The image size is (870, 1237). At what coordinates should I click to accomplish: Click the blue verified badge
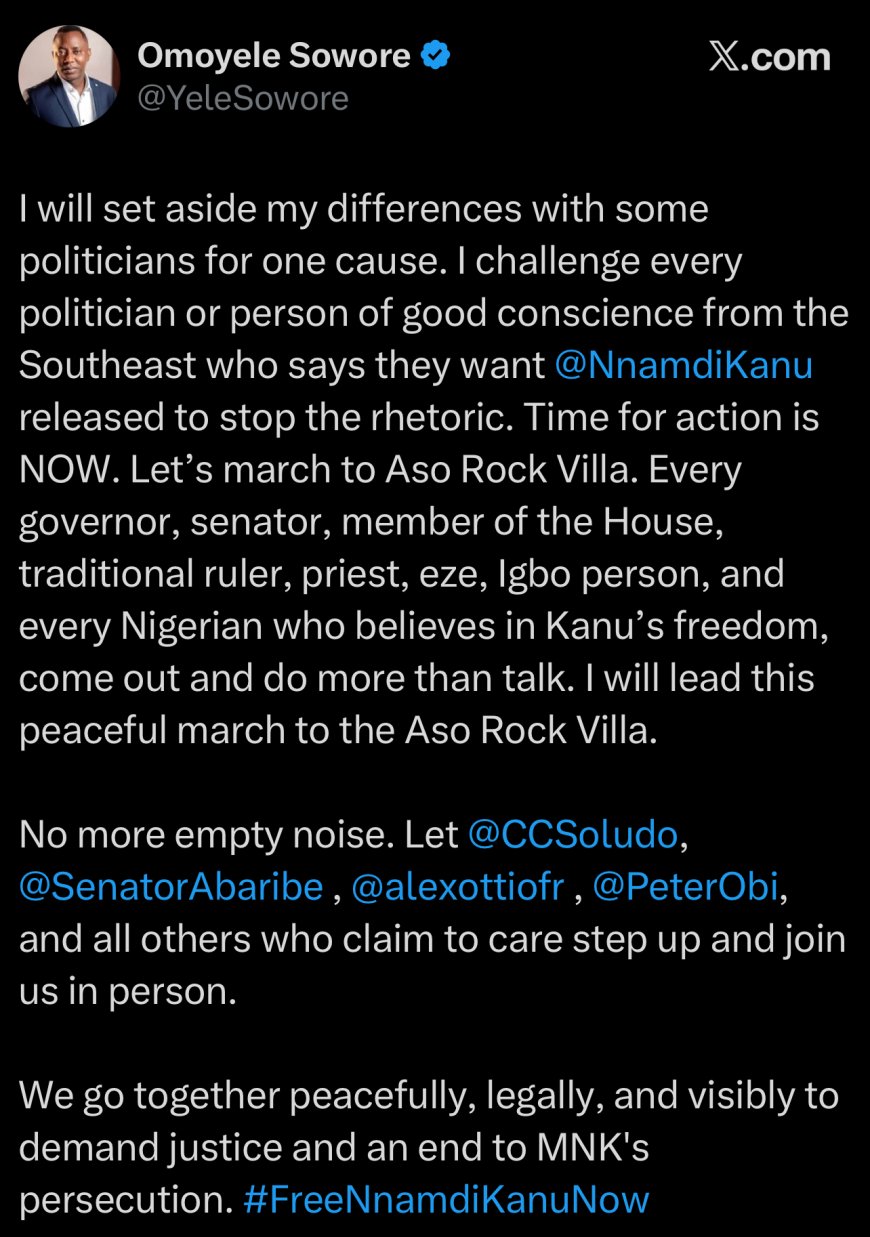pyautogui.click(x=435, y=57)
